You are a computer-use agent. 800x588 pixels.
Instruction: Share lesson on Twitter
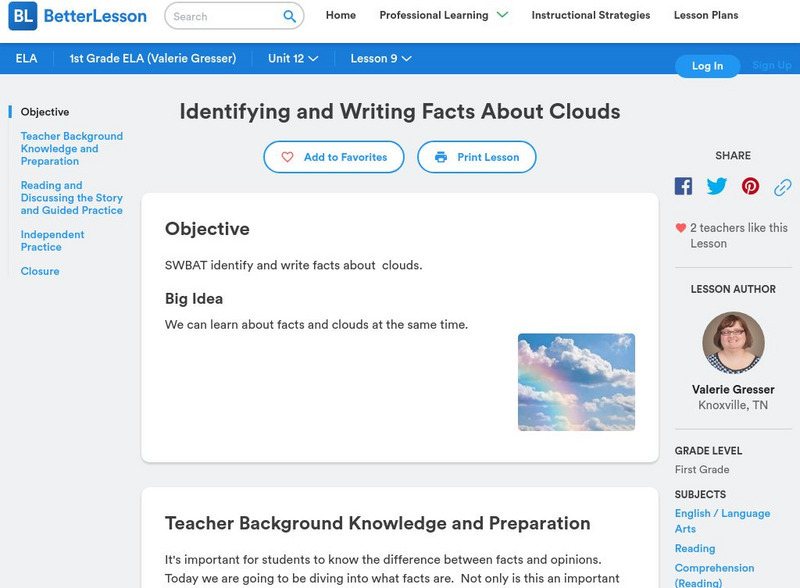(x=717, y=186)
